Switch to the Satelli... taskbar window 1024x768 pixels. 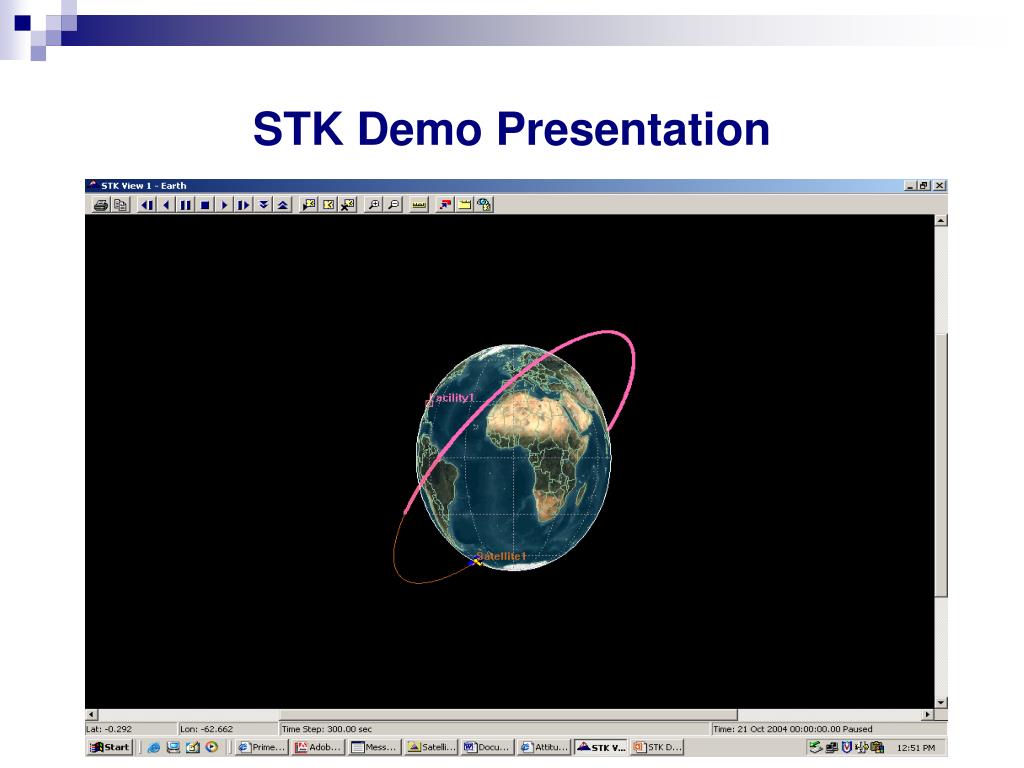(430, 747)
